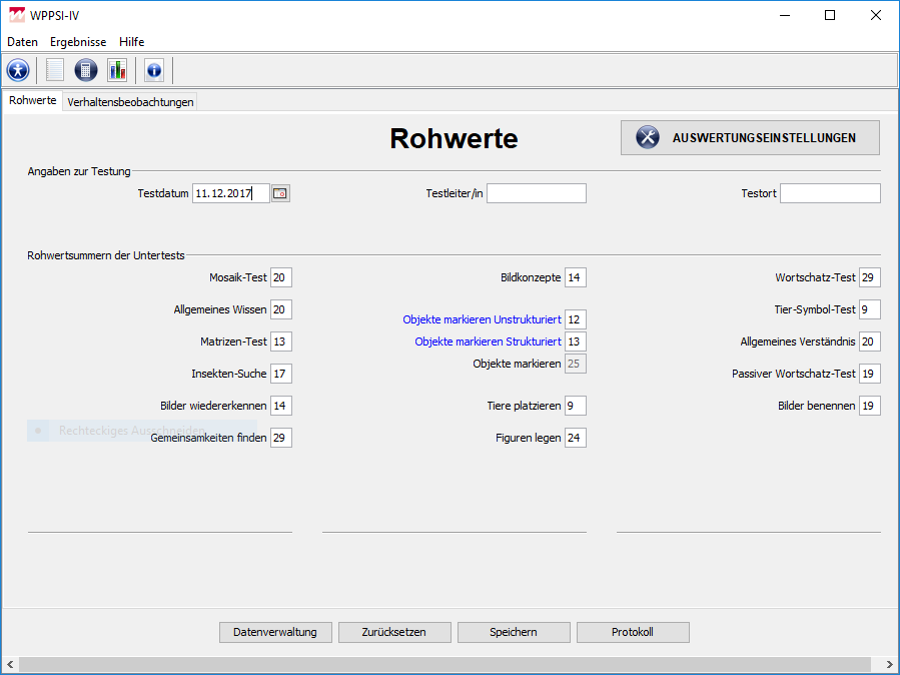Viewport: 900px width, 675px height.
Task: Click the WPPSI-IV app icon in title bar
Action: point(16,15)
